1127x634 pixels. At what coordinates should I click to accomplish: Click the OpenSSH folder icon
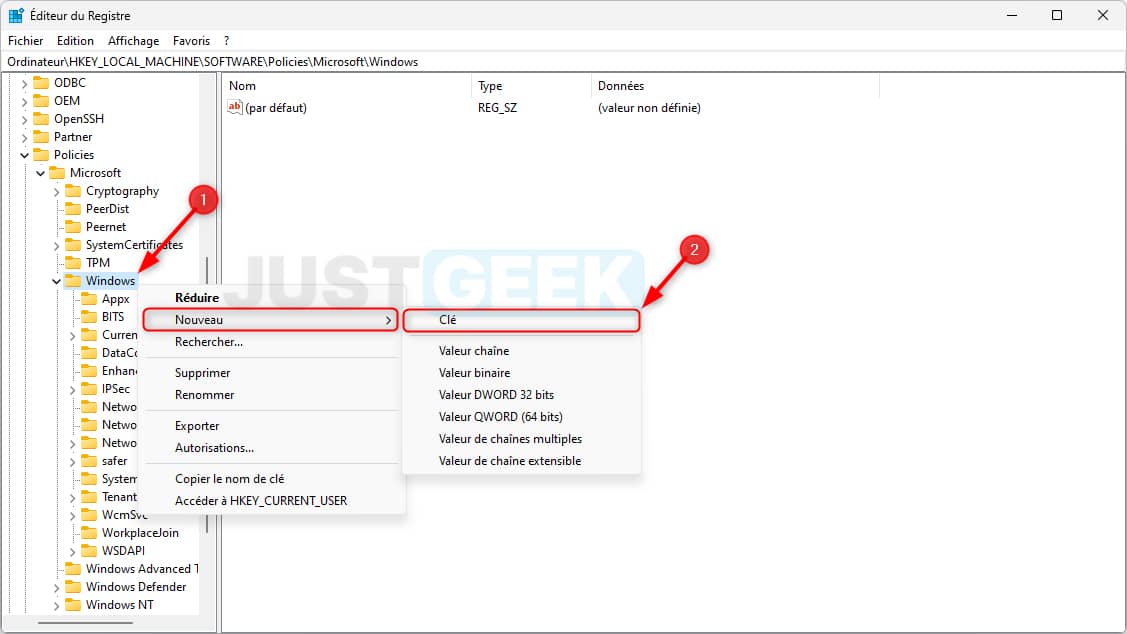(41, 119)
